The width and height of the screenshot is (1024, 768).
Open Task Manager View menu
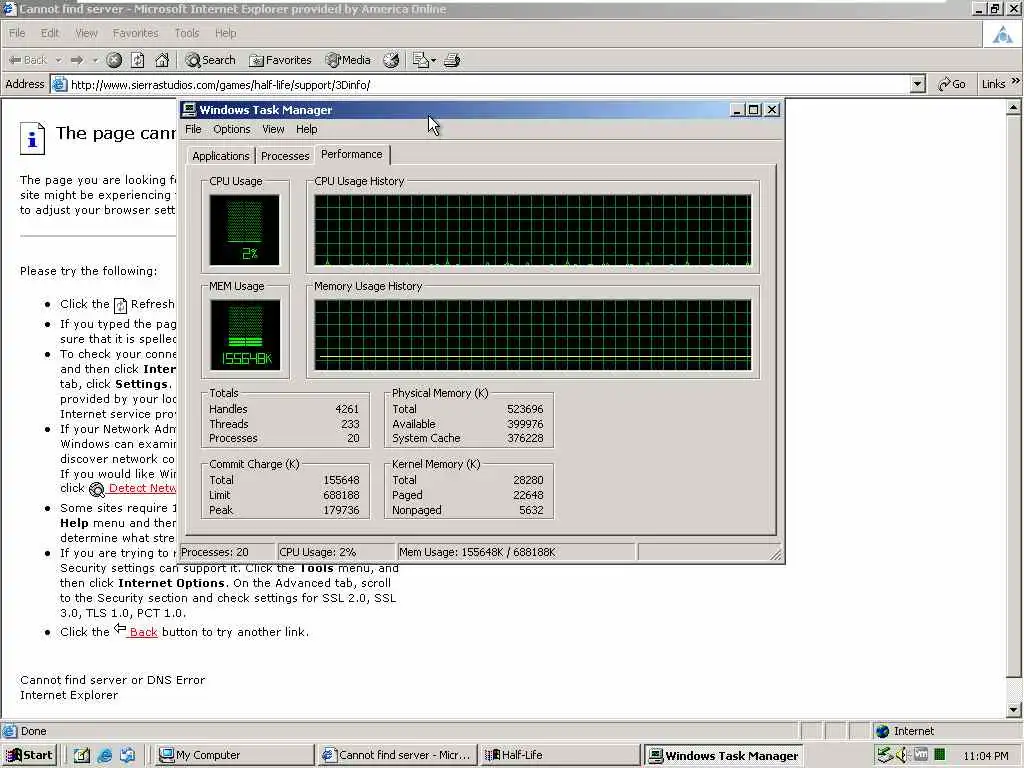click(x=273, y=129)
